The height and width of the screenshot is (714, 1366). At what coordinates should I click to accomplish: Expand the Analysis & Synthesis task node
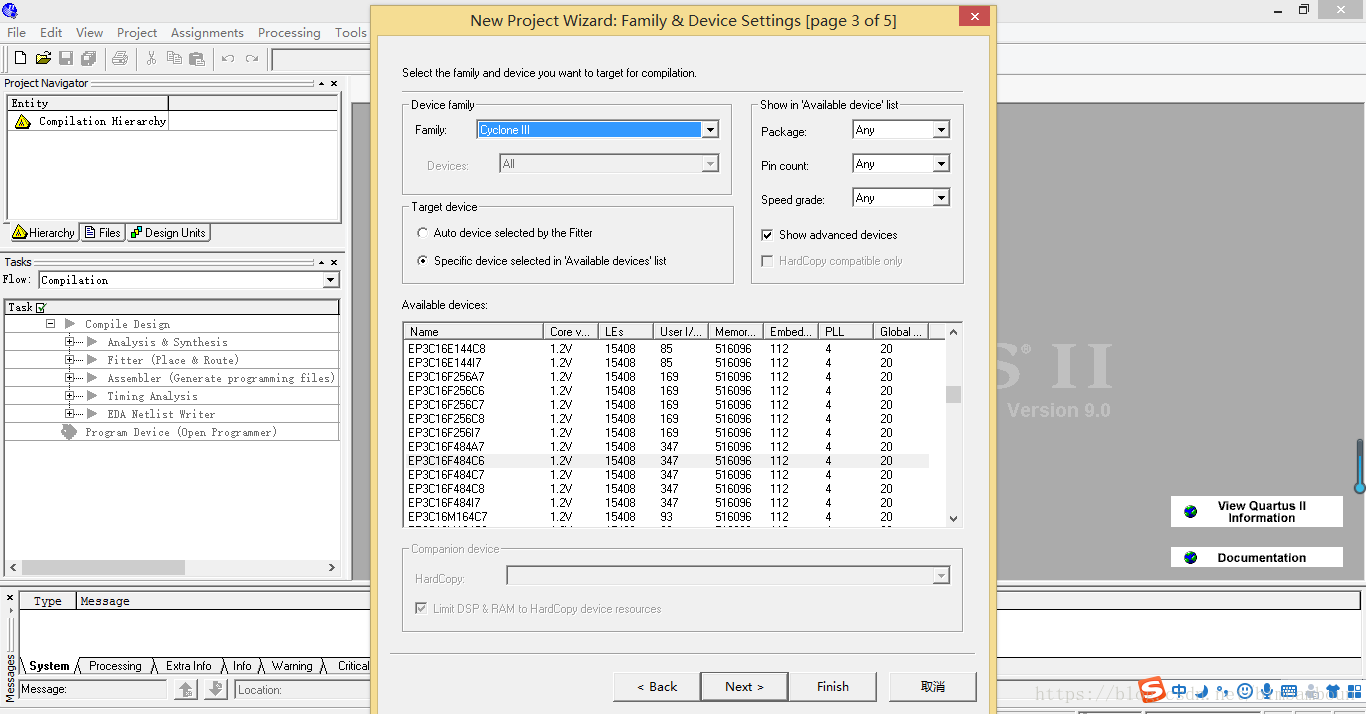70,342
